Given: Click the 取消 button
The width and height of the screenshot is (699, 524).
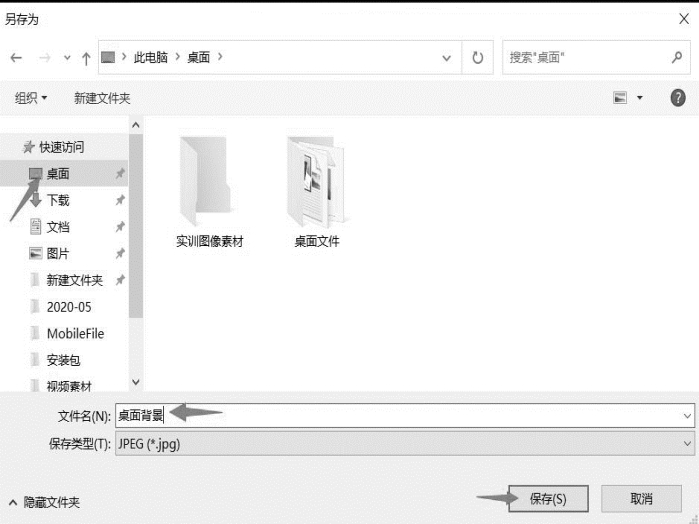Looking at the screenshot, I should pyautogui.click(x=641, y=499).
